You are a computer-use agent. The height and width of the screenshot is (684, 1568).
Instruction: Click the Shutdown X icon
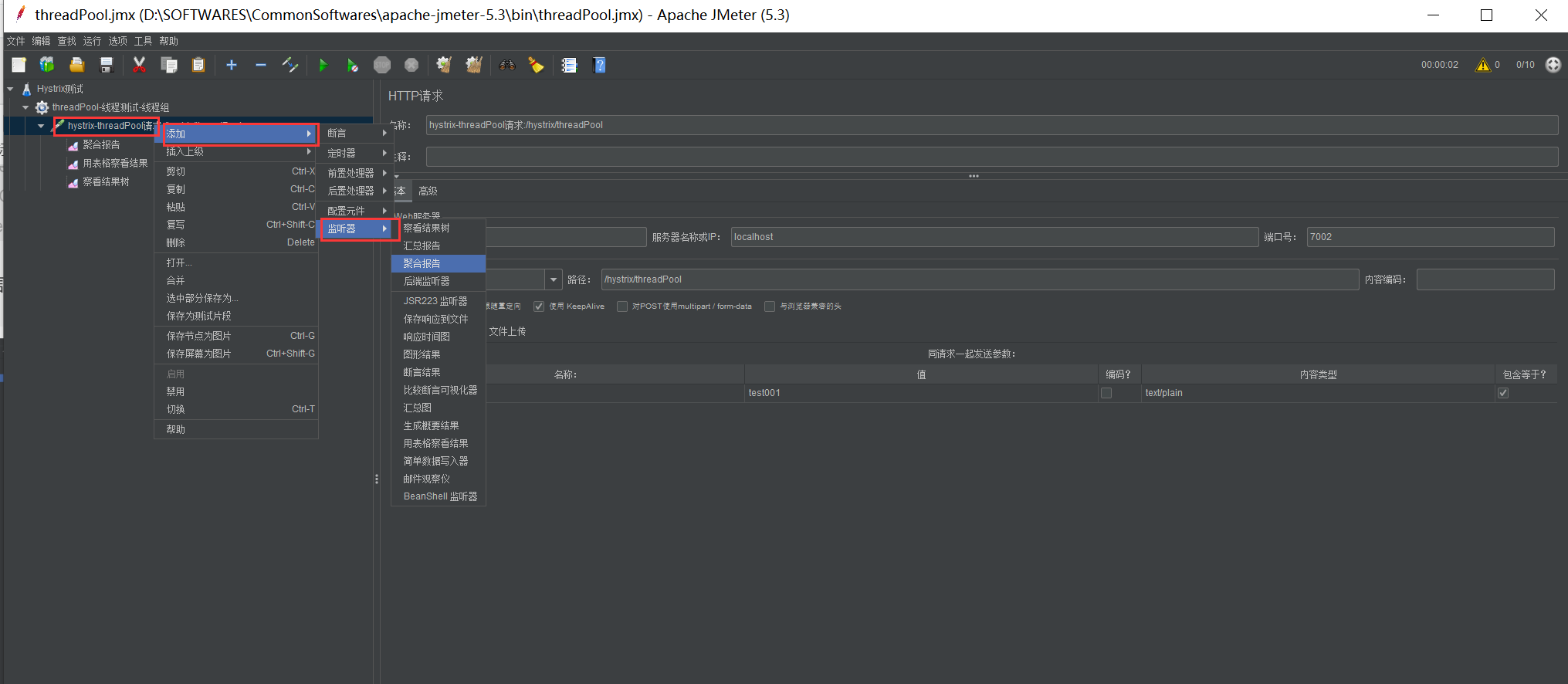click(x=411, y=65)
